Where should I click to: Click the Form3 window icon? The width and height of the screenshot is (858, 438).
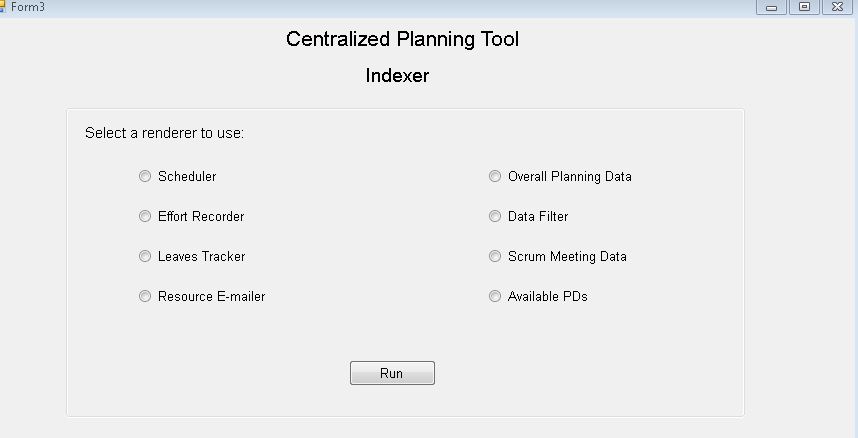coord(3,6)
